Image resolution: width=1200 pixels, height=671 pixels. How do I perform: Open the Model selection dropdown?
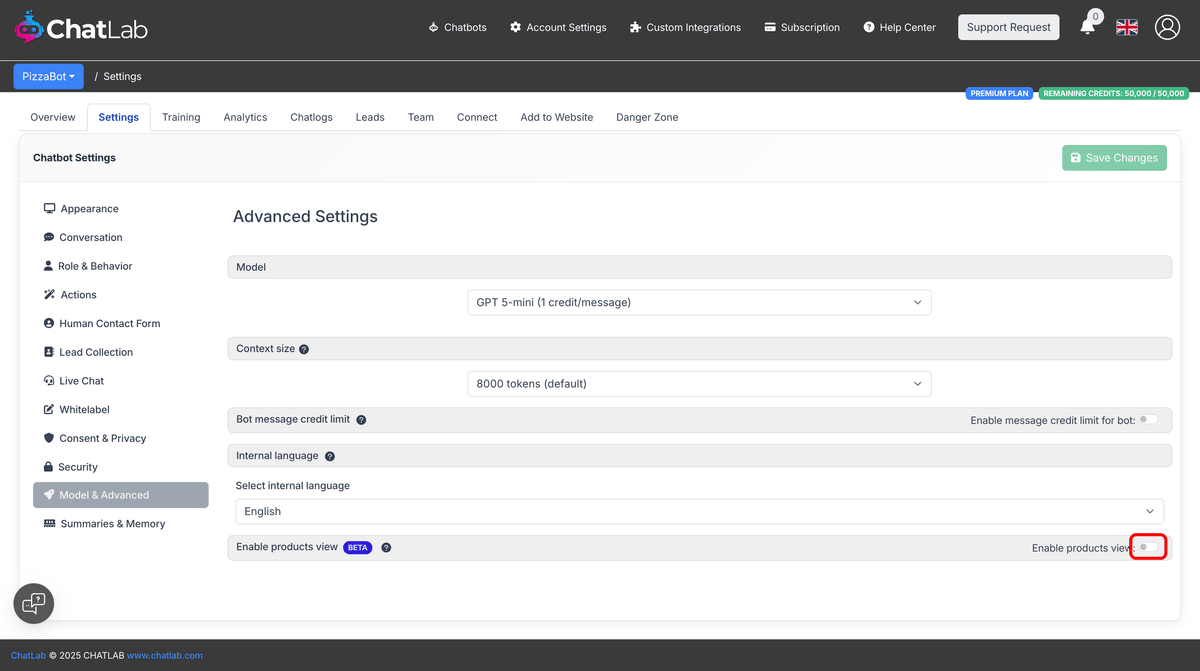[x=698, y=302]
